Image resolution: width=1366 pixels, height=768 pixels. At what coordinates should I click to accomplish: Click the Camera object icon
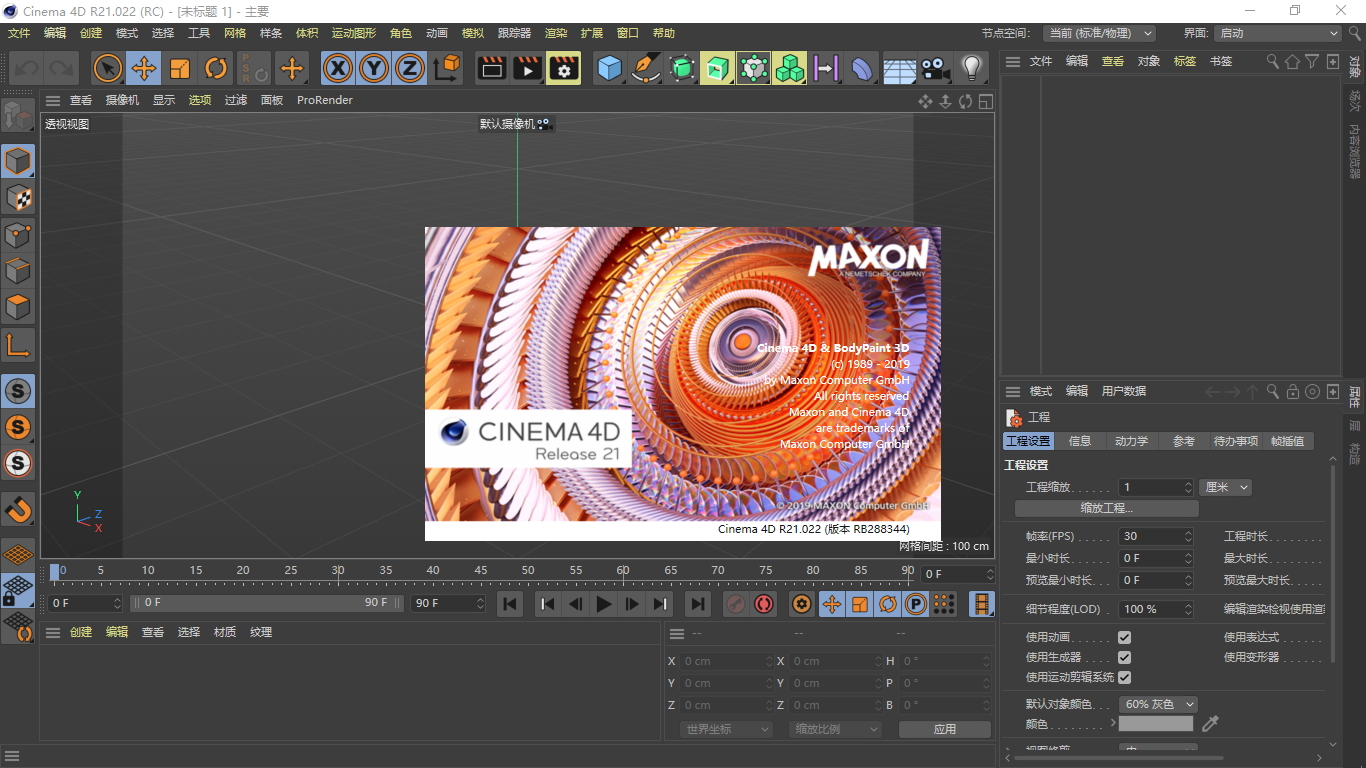pyautogui.click(x=935, y=68)
